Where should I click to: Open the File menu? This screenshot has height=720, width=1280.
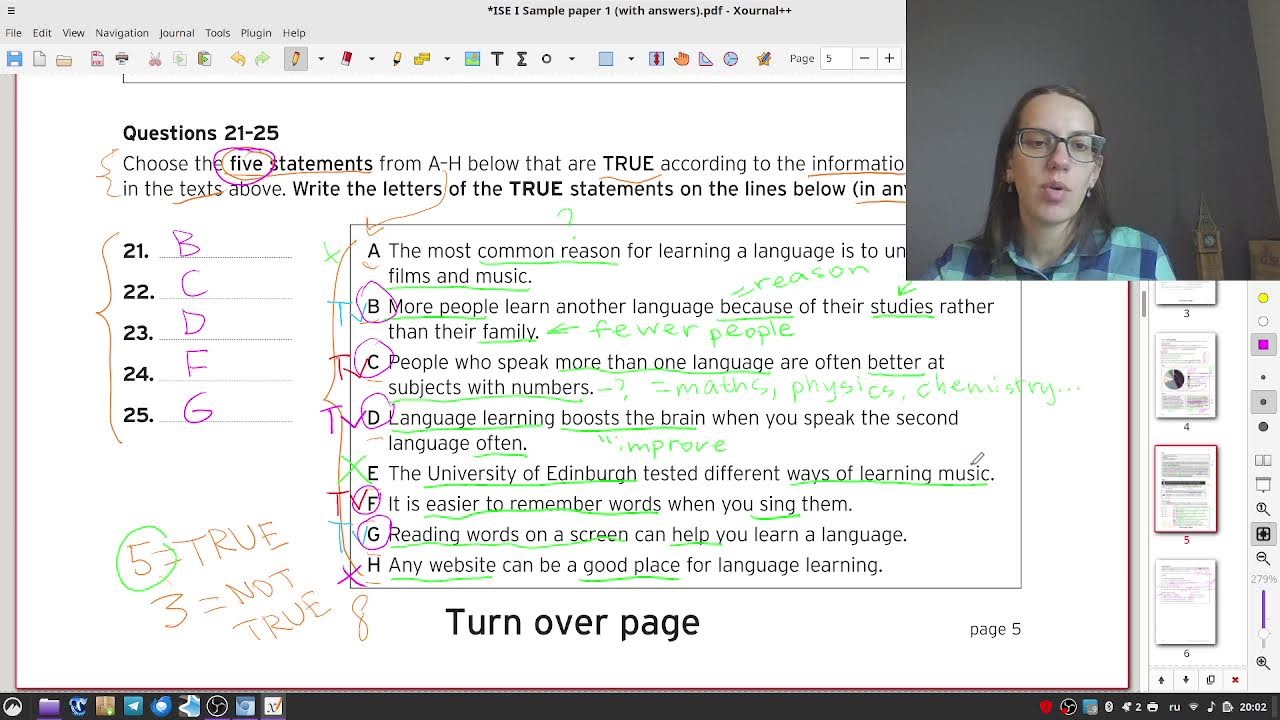pos(13,33)
